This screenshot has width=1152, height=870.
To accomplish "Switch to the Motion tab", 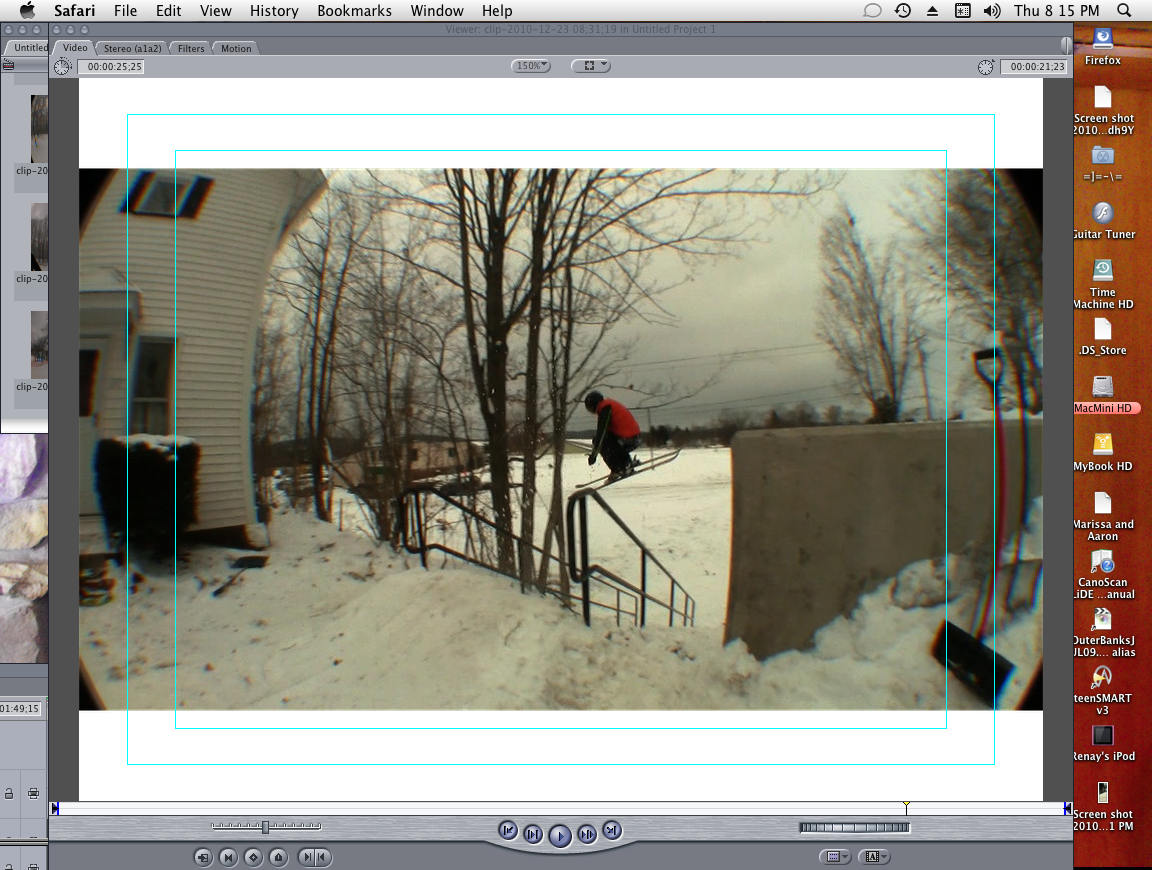I will point(236,48).
